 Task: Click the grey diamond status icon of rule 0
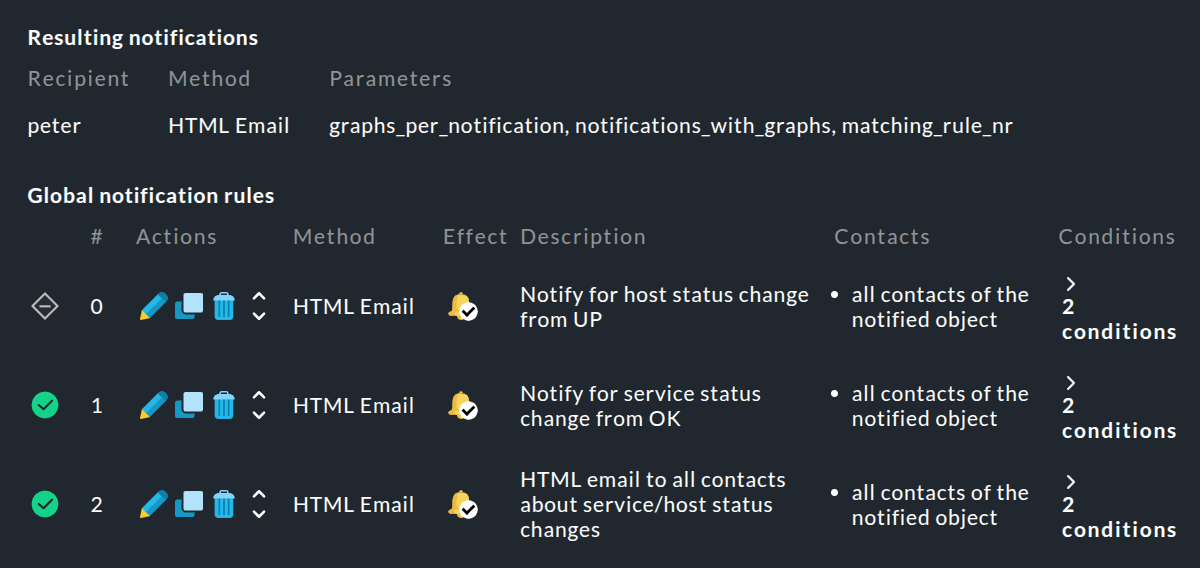tap(45, 307)
